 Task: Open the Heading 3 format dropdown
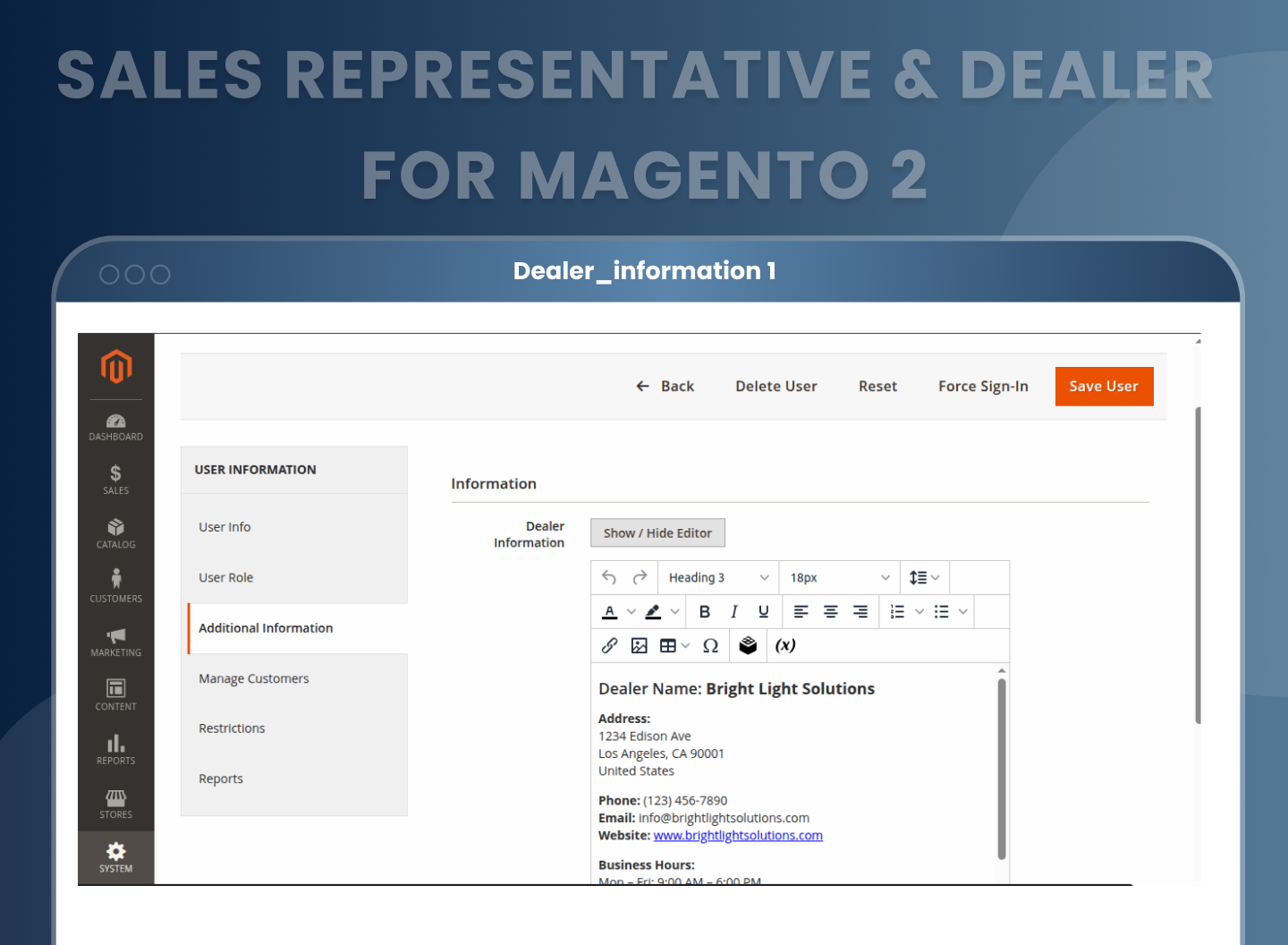coord(716,577)
